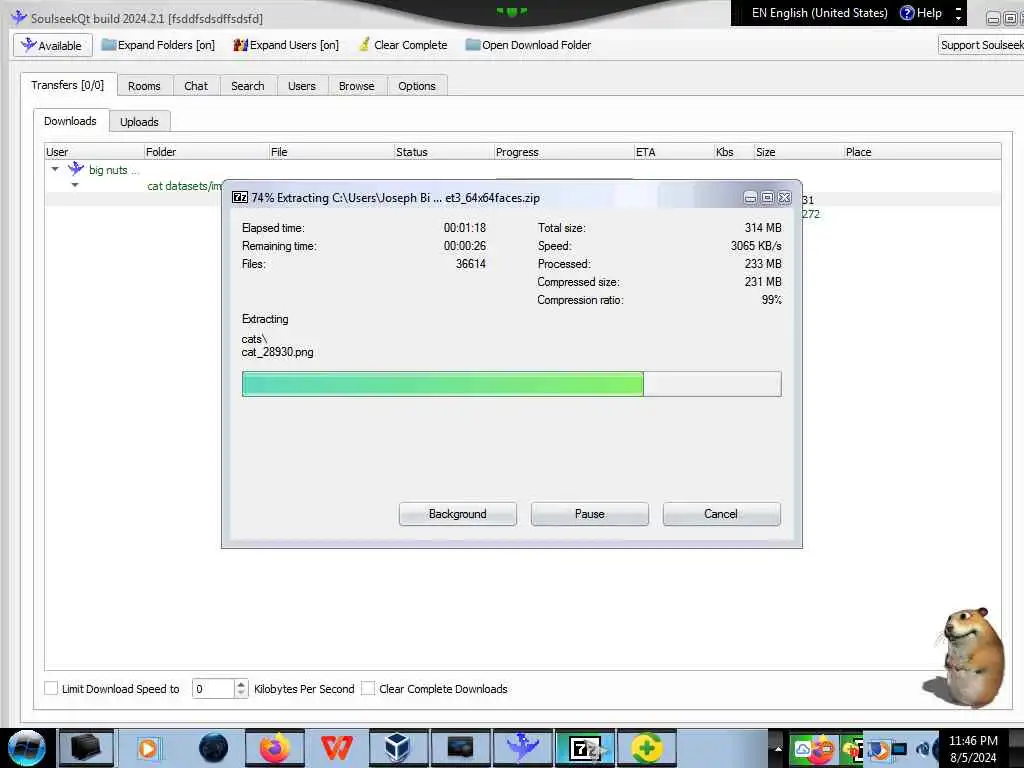Decrease the speed limit with down arrow
This screenshot has height=768, width=1024.
click(x=241, y=694)
